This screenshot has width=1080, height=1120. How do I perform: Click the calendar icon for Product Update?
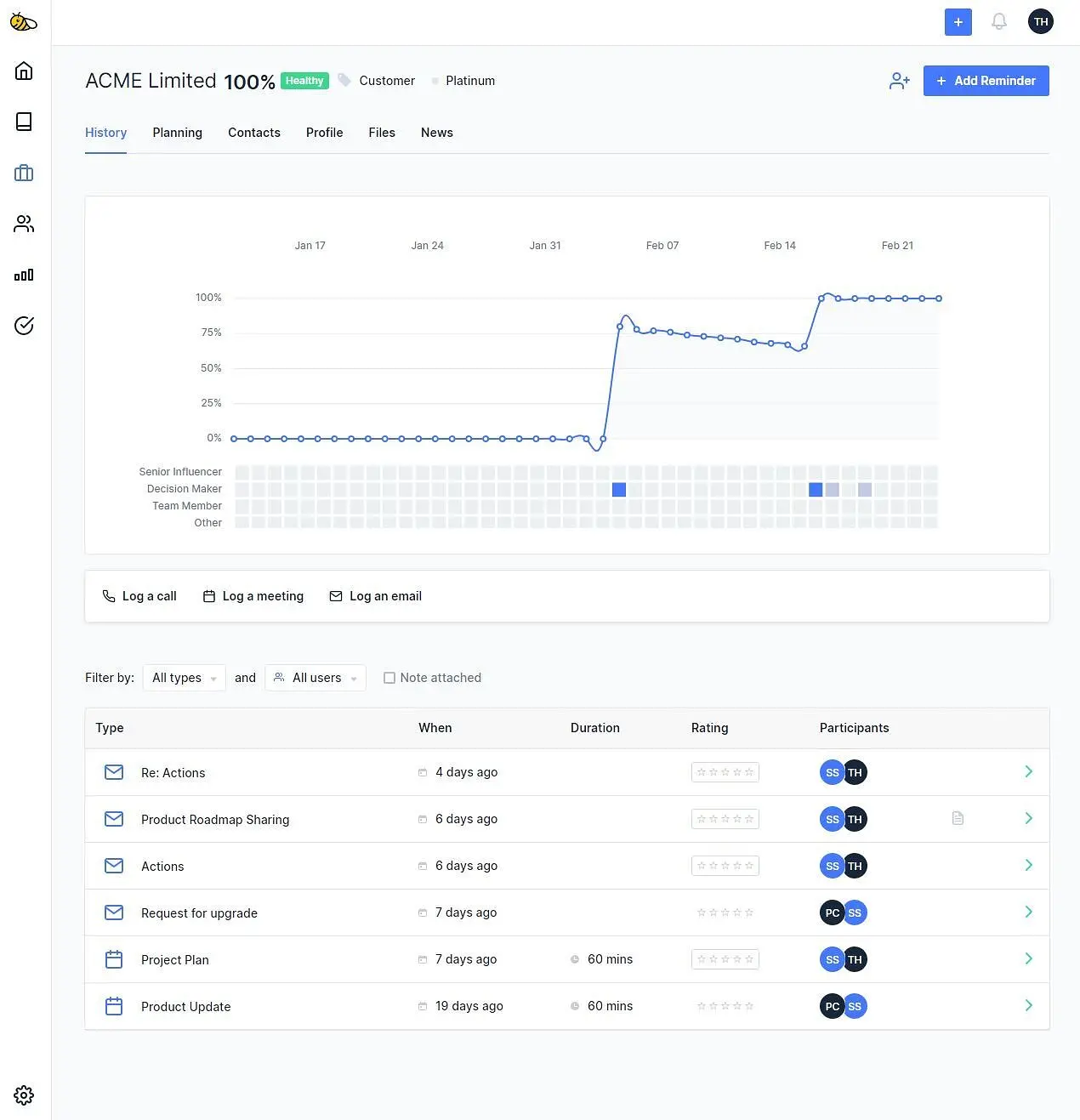pos(114,1006)
